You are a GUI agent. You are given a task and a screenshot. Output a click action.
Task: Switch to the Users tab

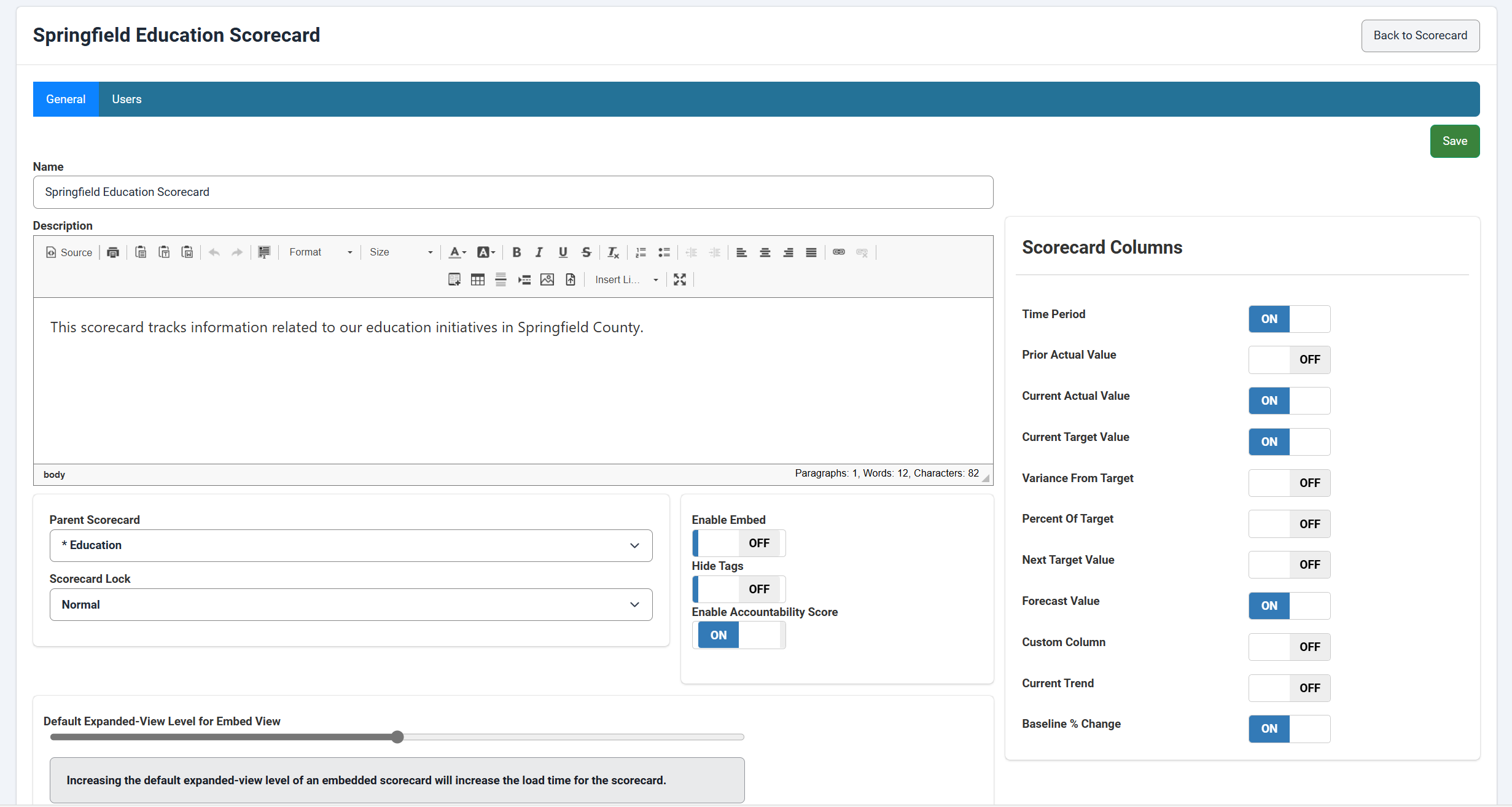[x=127, y=99]
